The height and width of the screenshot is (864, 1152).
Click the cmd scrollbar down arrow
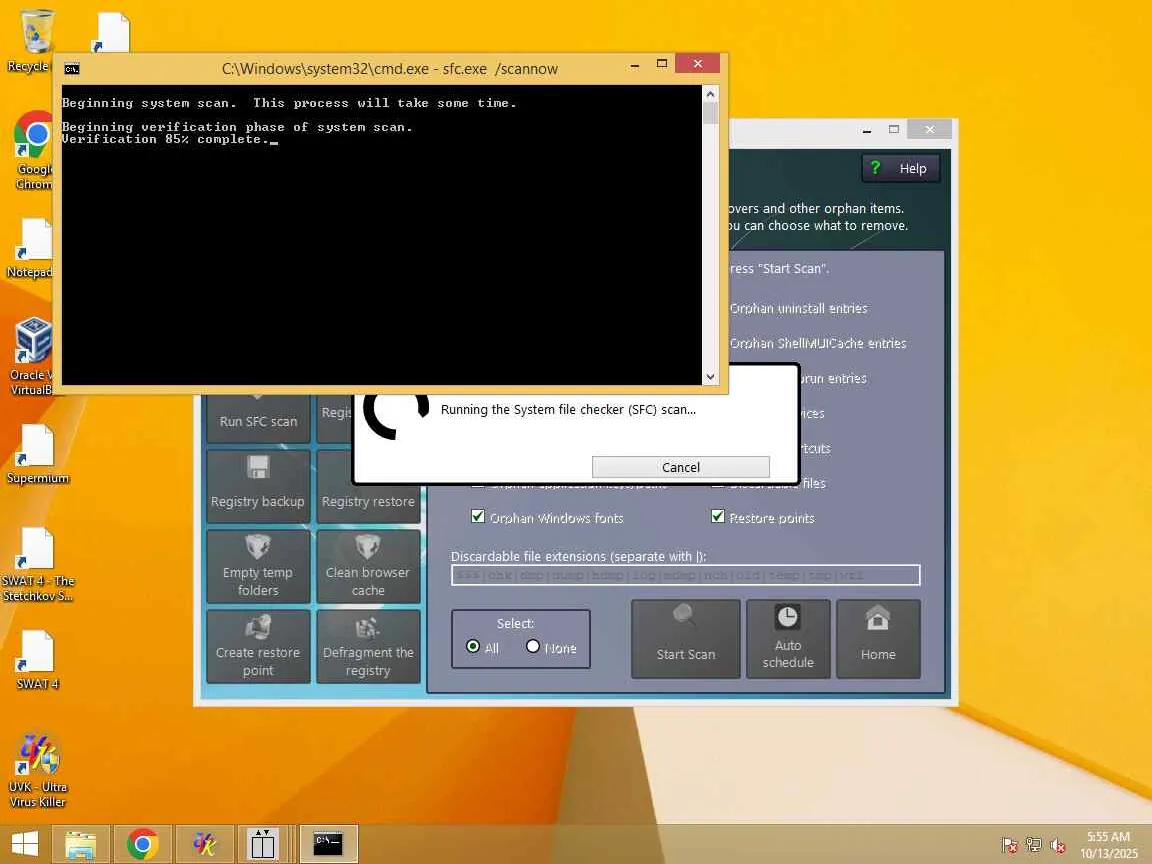click(x=710, y=377)
